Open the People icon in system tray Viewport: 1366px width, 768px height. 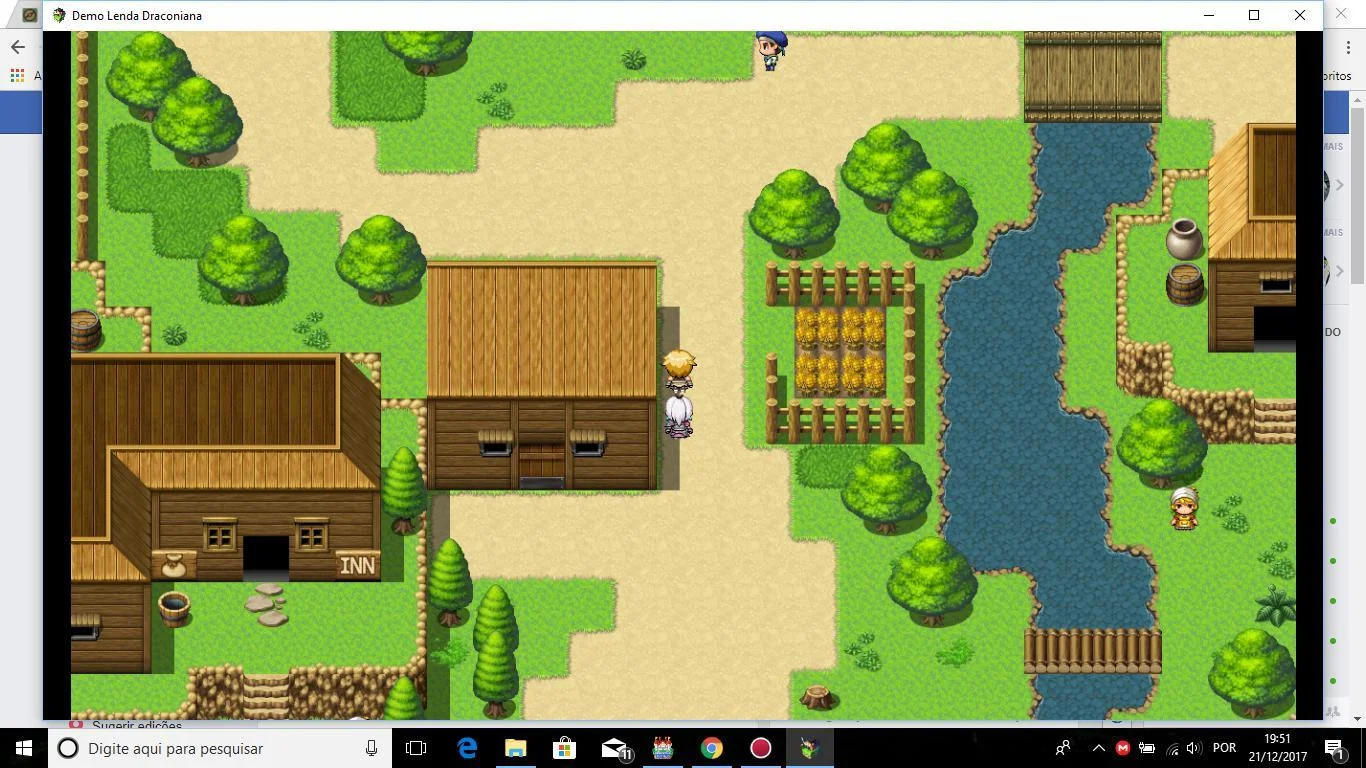(x=1063, y=748)
